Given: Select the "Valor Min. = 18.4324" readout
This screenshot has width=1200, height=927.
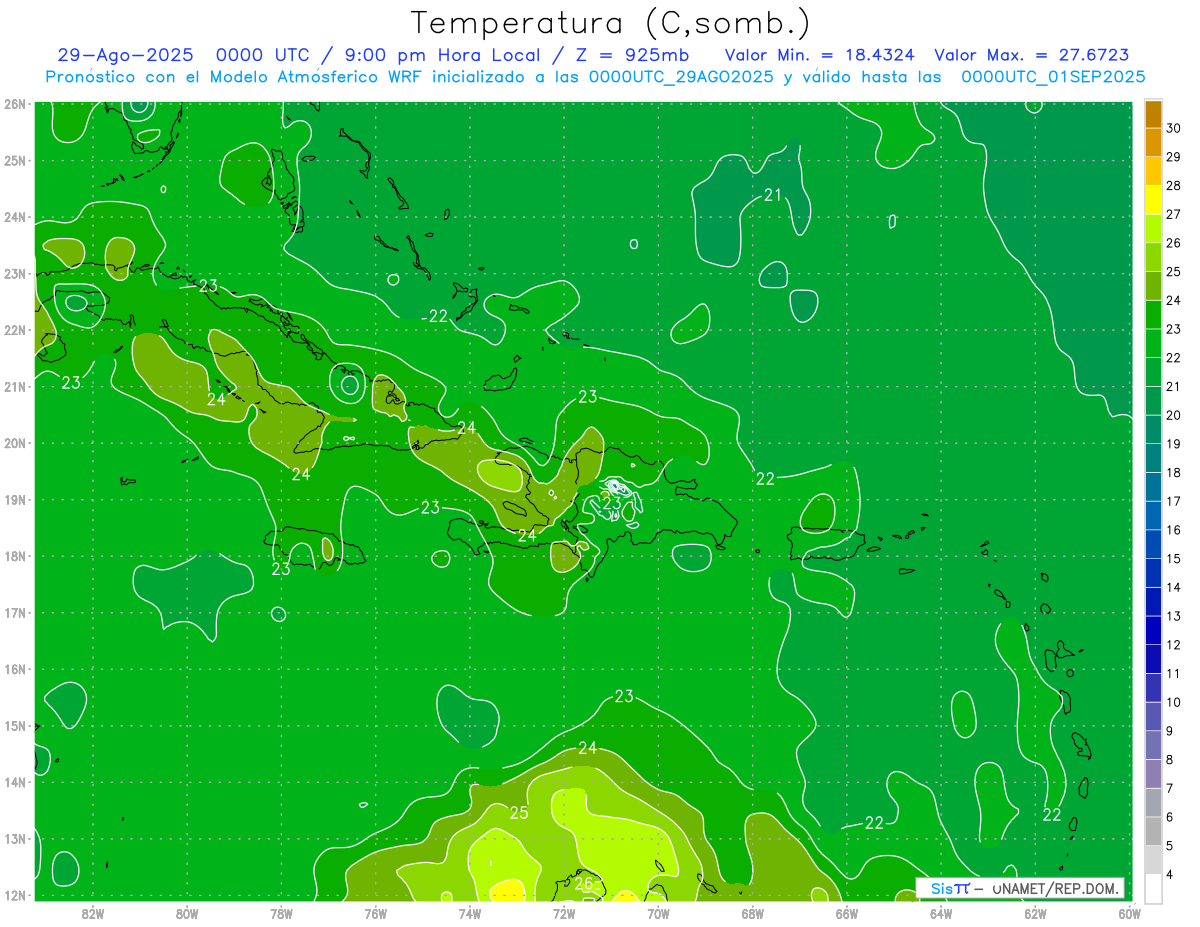Looking at the screenshot, I should pyautogui.click(x=820, y=55).
